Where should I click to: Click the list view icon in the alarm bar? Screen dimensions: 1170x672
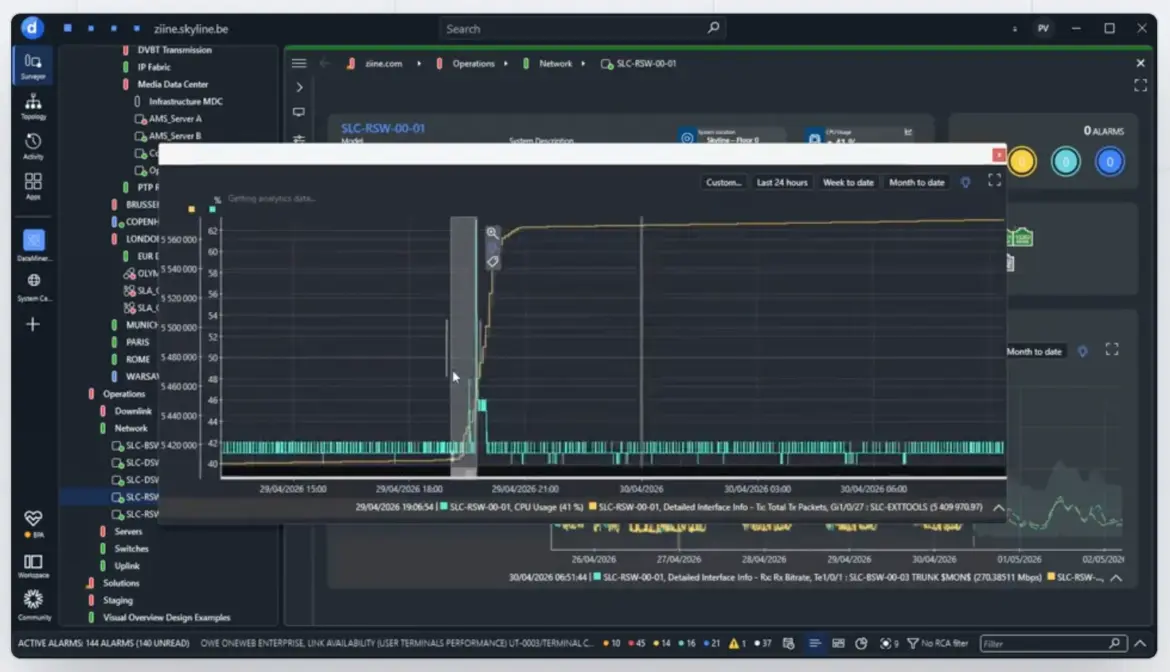[x=814, y=644]
